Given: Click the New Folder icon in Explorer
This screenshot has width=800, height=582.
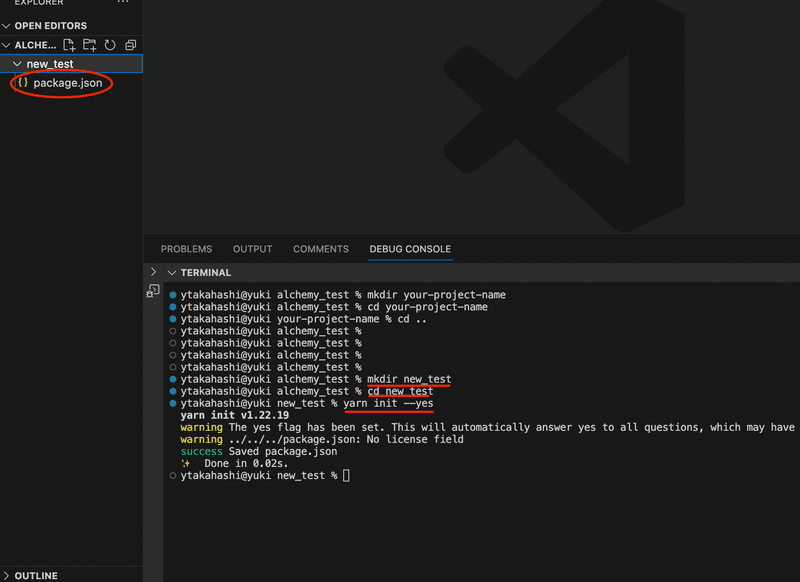Looking at the screenshot, I should (89, 45).
